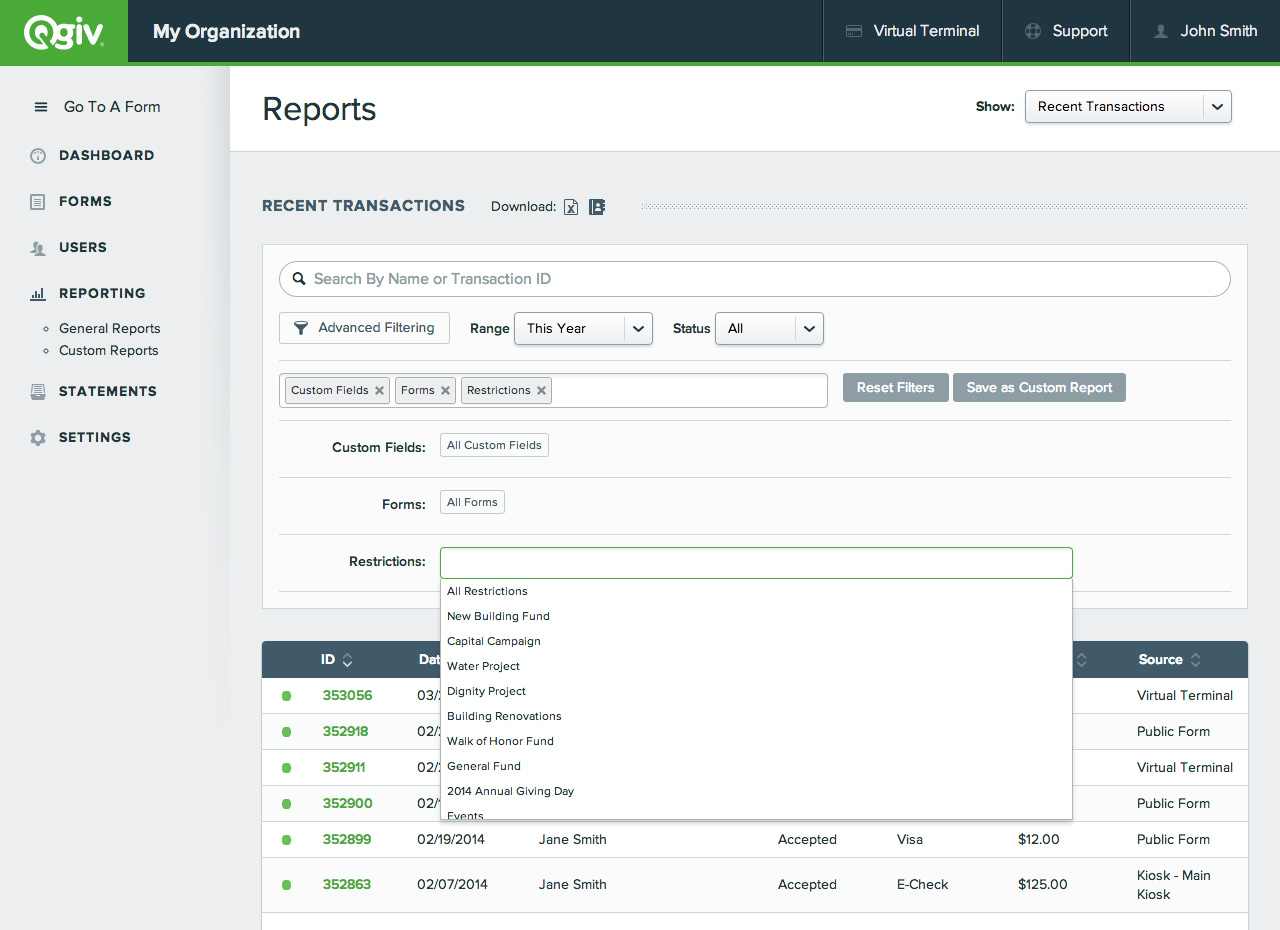Screen dimensions: 1280x930
Task: Remove the Restrictions filter tag
Action: [541, 390]
